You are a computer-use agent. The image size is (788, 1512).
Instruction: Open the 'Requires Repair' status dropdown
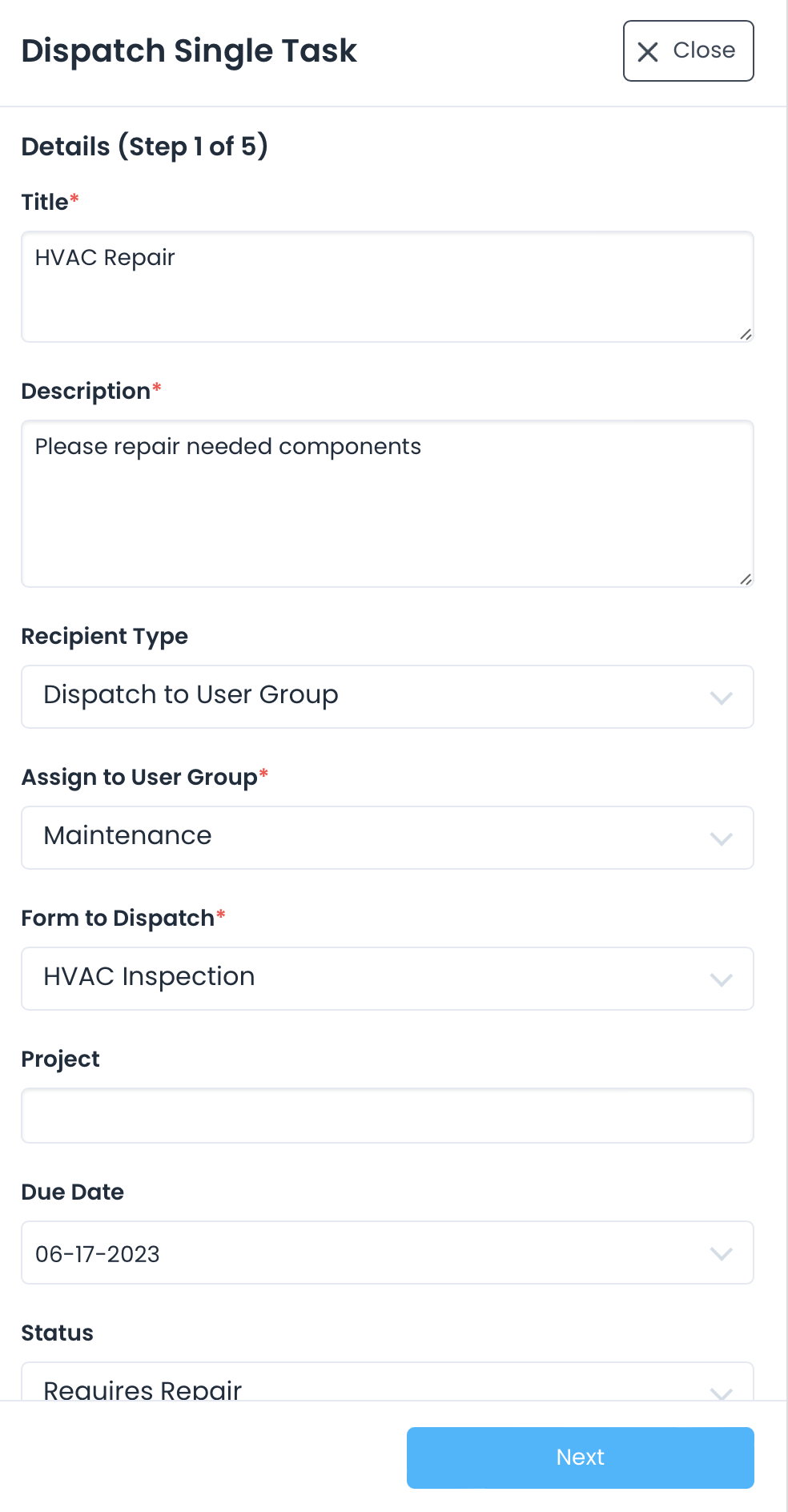368,1385
